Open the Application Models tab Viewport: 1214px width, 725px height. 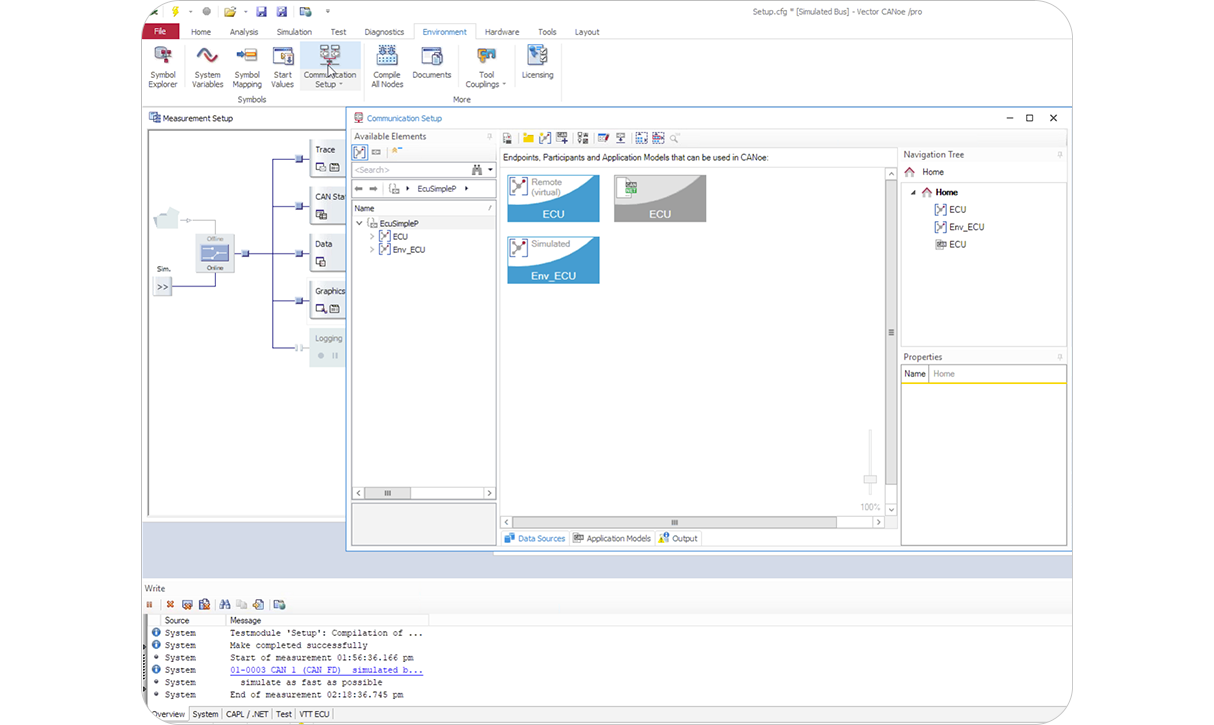point(612,538)
